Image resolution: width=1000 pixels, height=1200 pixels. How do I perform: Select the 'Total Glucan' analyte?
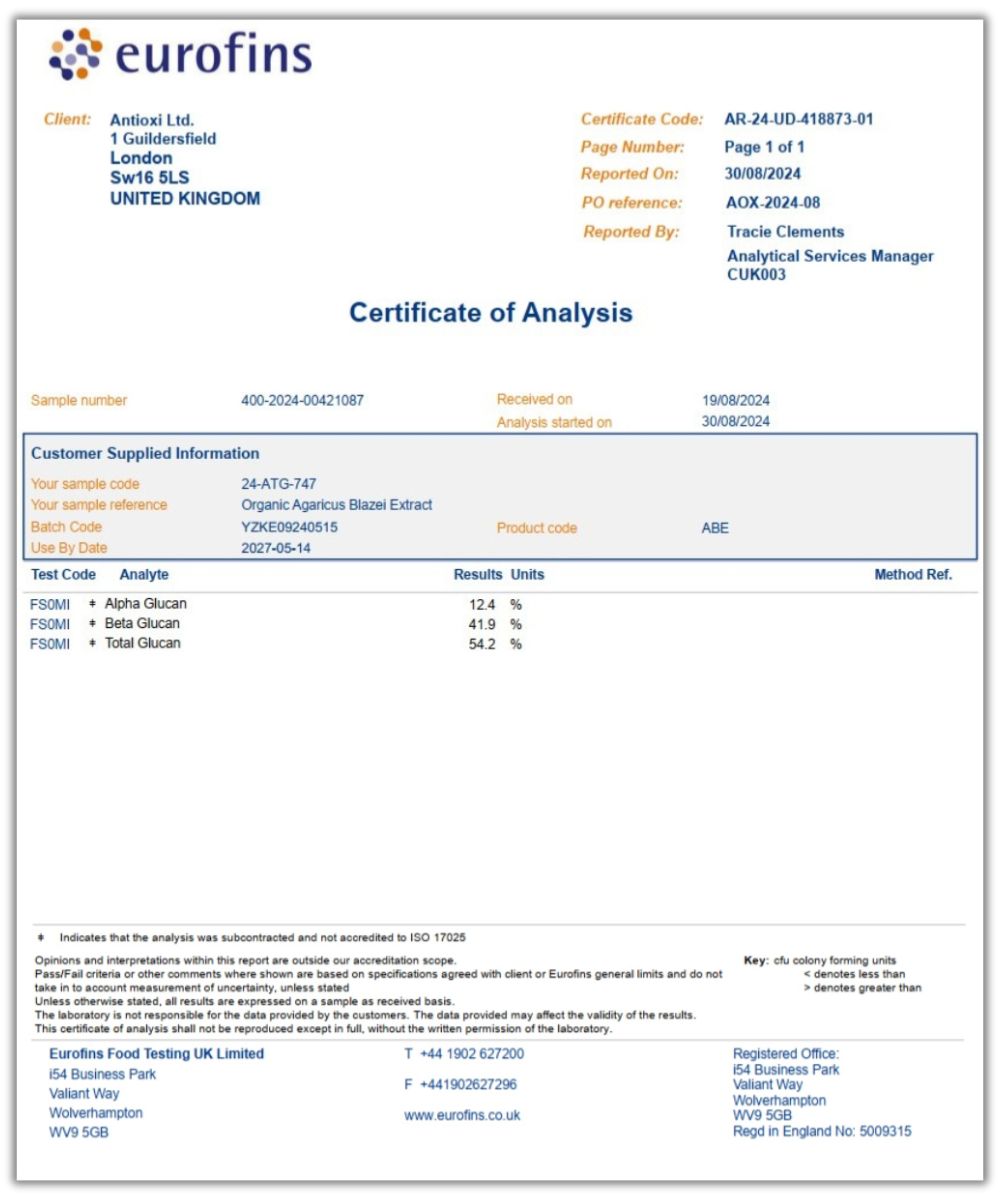pos(143,644)
